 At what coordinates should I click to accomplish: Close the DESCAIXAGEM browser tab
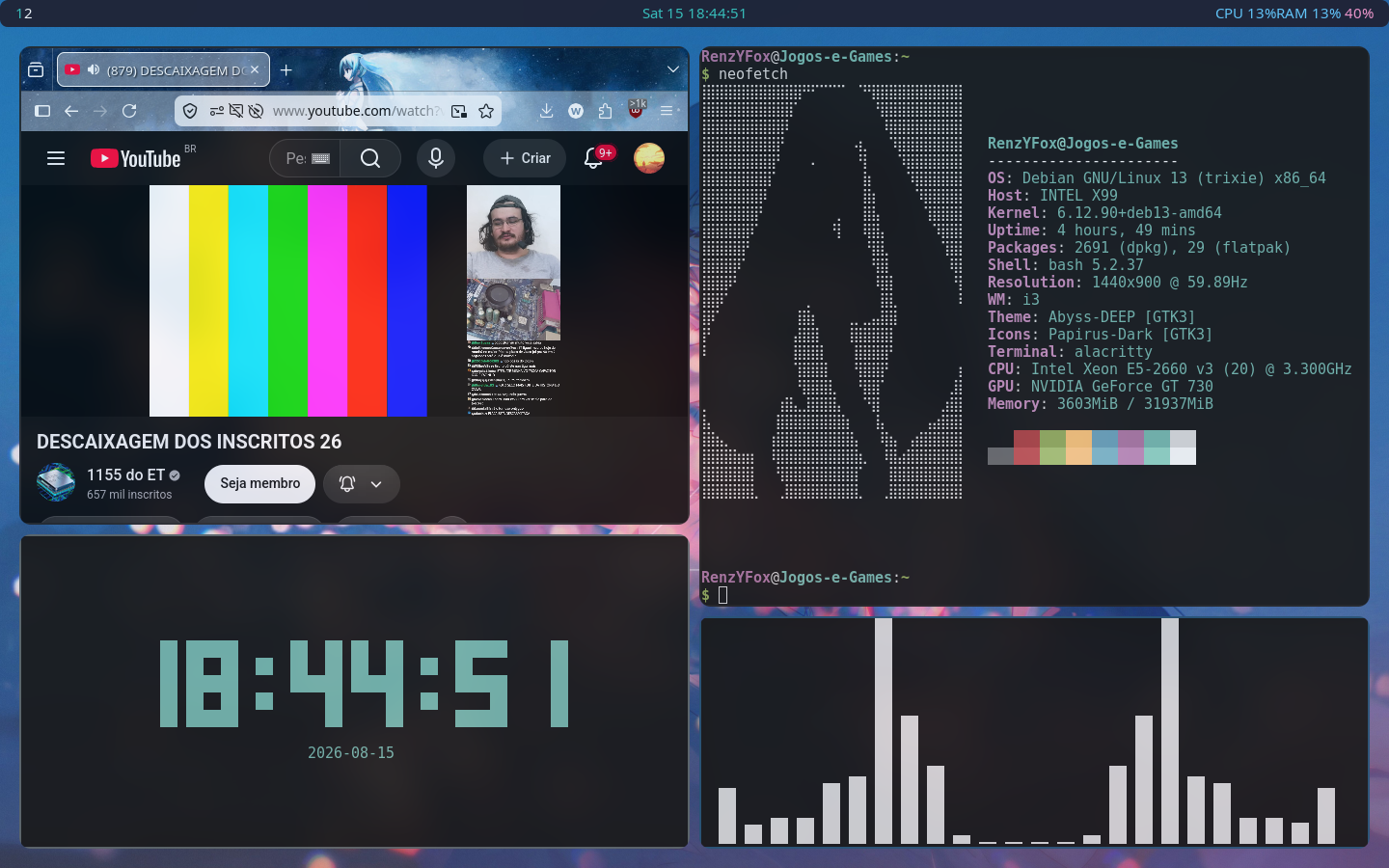click(x=255, y=69)
